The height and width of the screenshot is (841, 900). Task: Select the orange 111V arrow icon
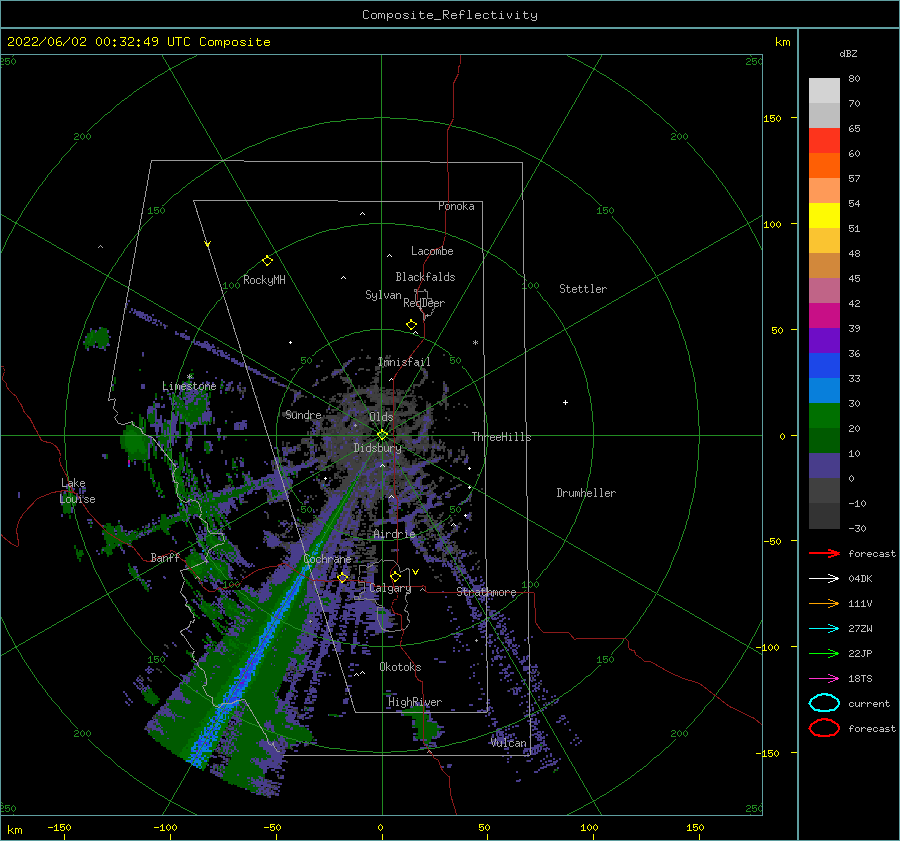(x=824, y=603)
